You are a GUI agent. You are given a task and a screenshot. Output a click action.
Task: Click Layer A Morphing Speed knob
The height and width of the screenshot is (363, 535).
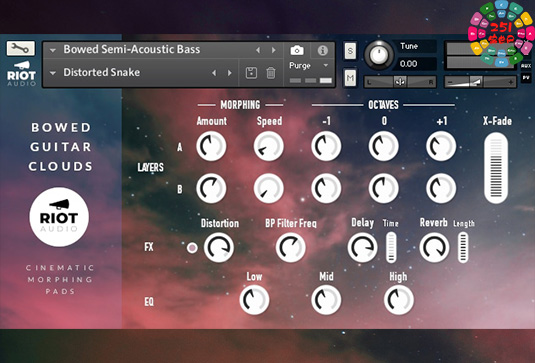[x=269, y=146]
